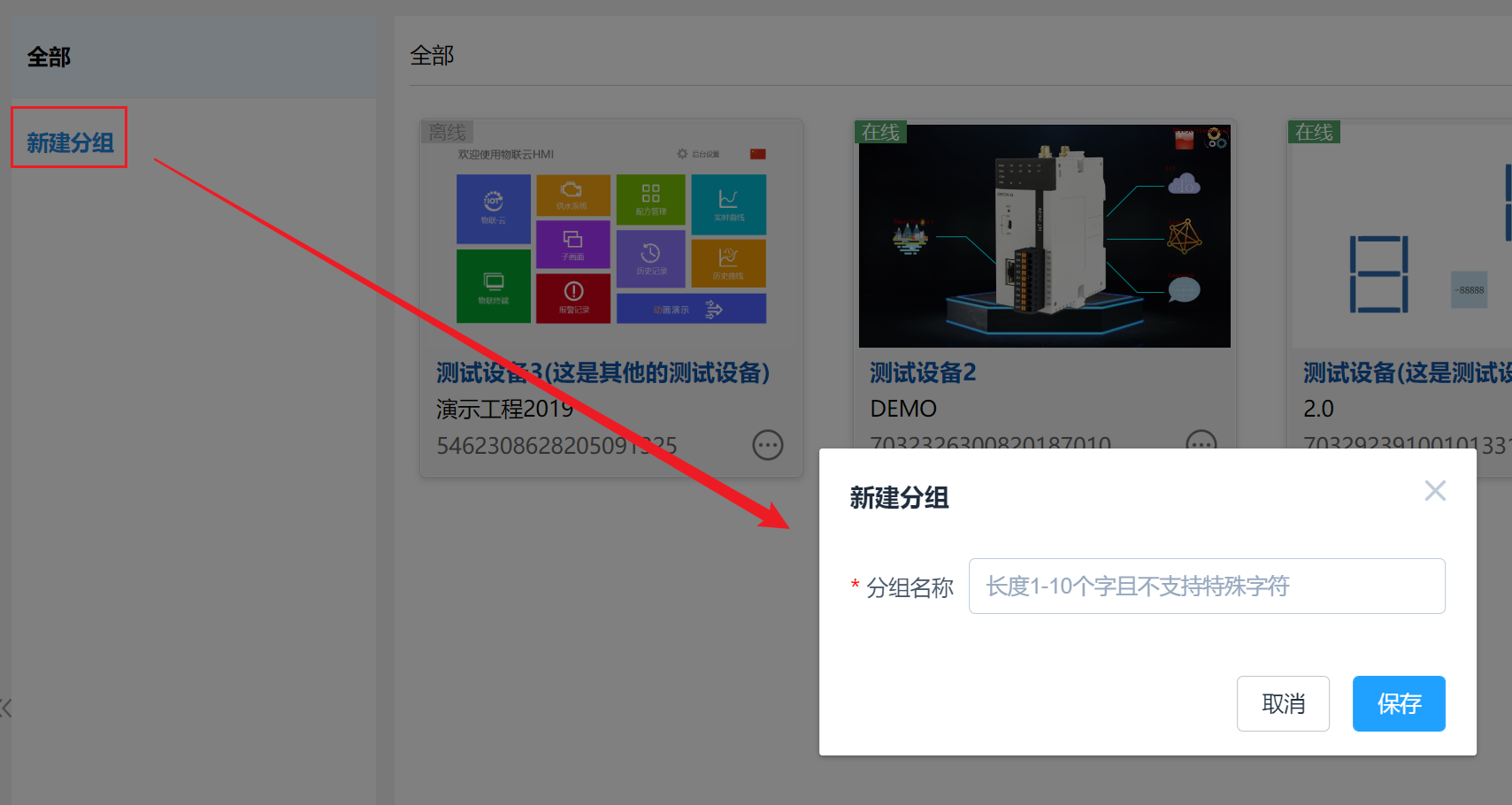1512x805 pixels.
Task: Click the 历史曲线 orange tile in thumbnail
Action: [729, 263]
